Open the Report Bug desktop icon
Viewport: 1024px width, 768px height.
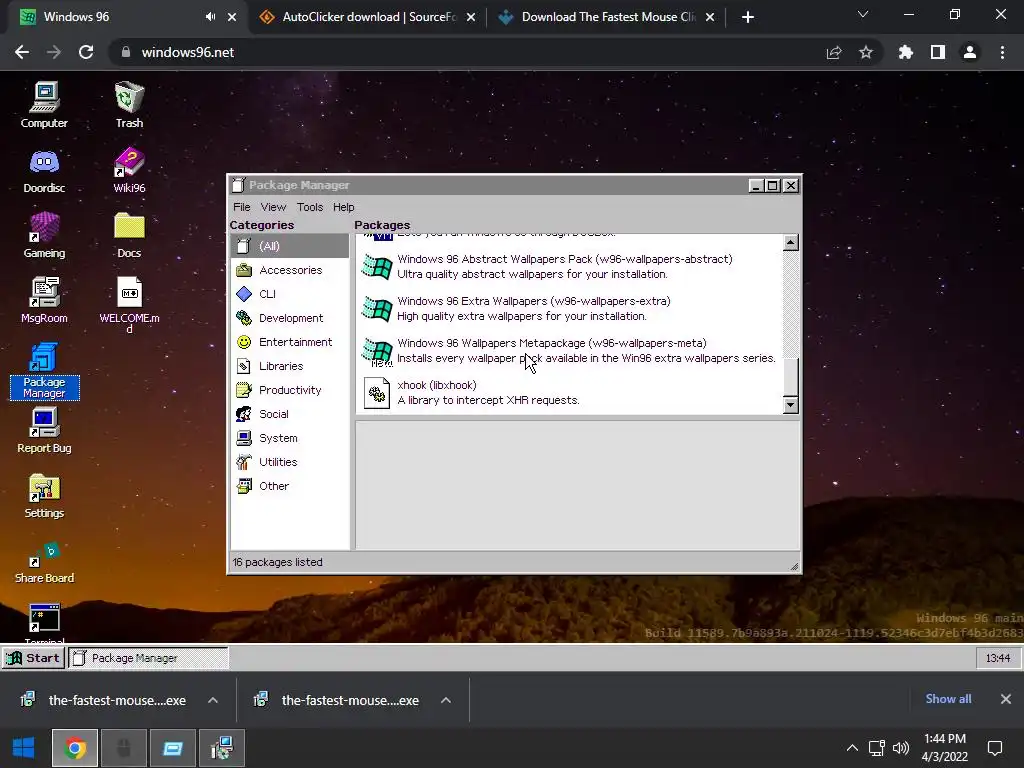point(44,430)
